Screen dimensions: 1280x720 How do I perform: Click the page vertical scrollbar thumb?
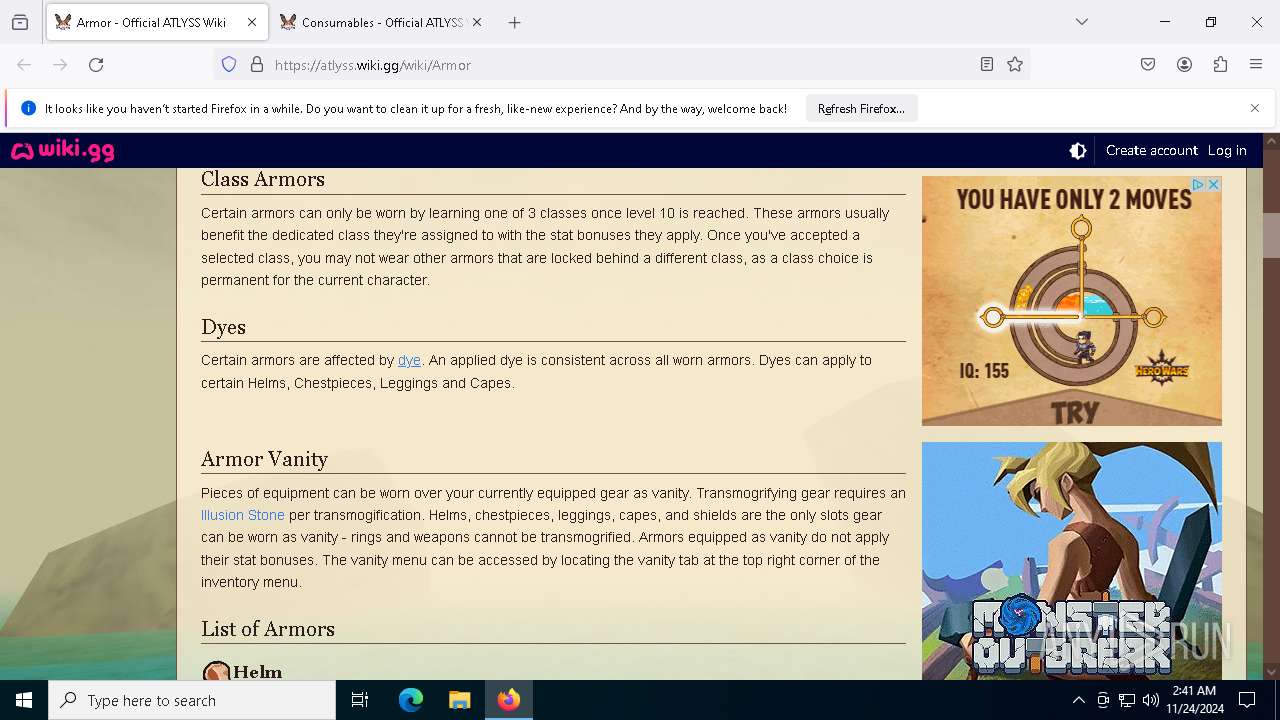[x=1271, y=235]
